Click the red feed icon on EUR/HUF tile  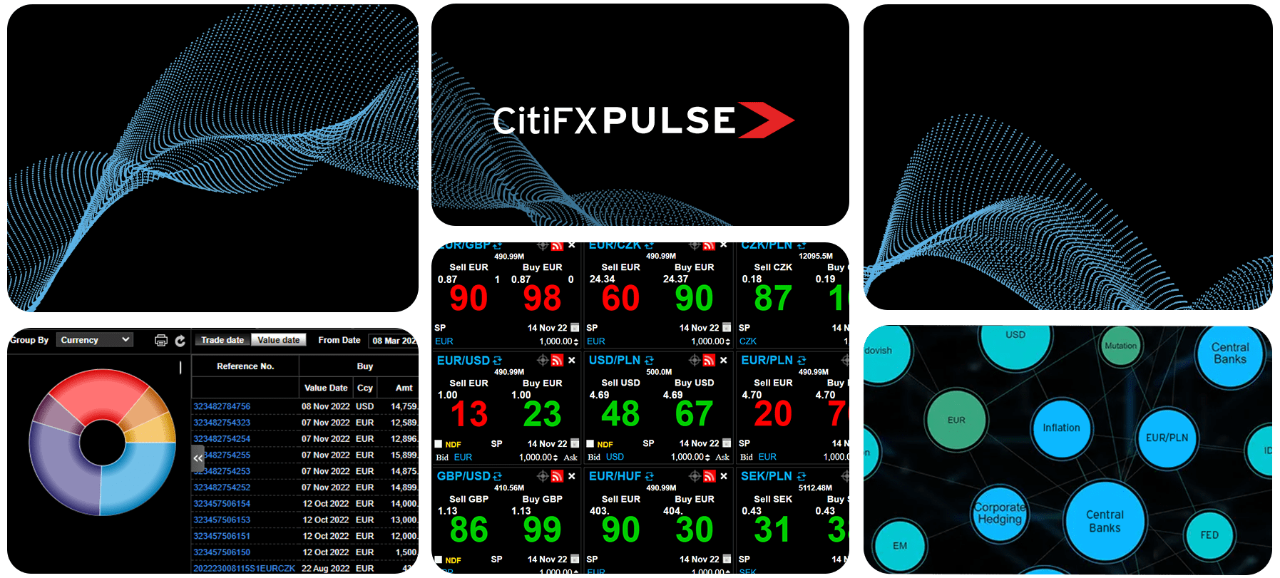pos(709,476)
